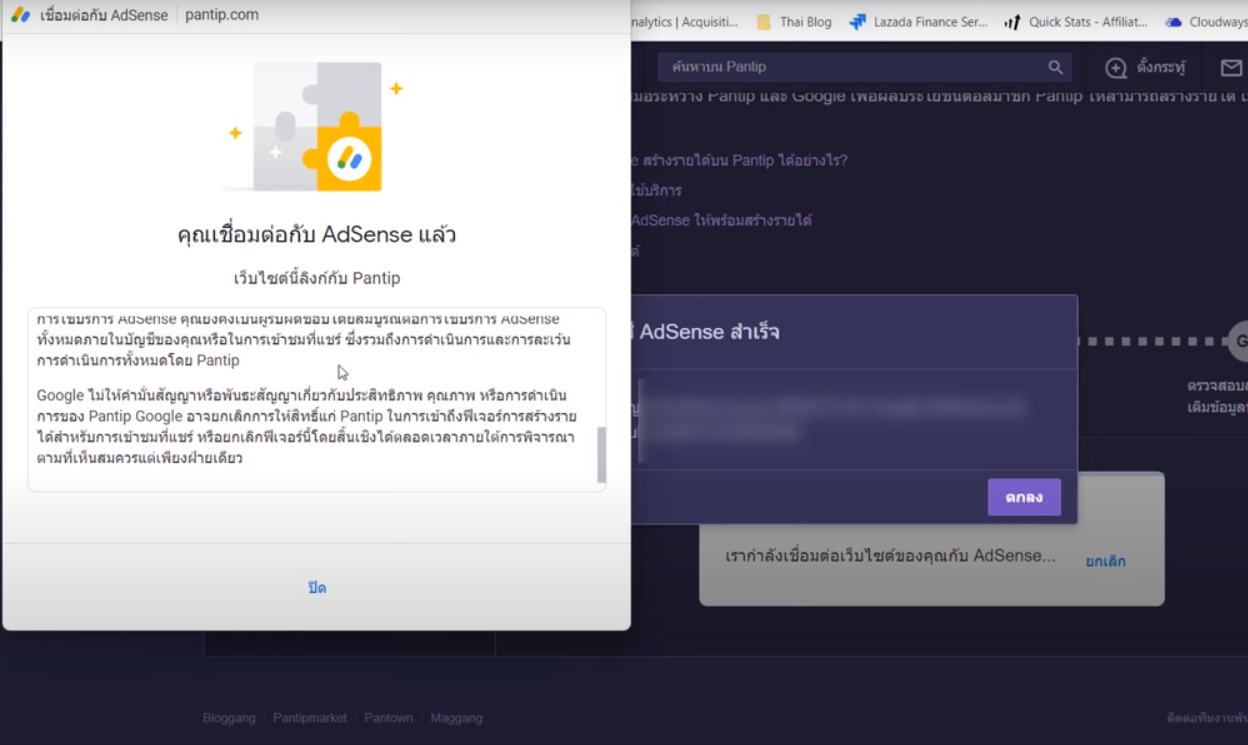Screen dimensions: 1248x745
Task: Click link สร้างรายได้บน Pantip ได้อย่างไร?
Action: 740,160
